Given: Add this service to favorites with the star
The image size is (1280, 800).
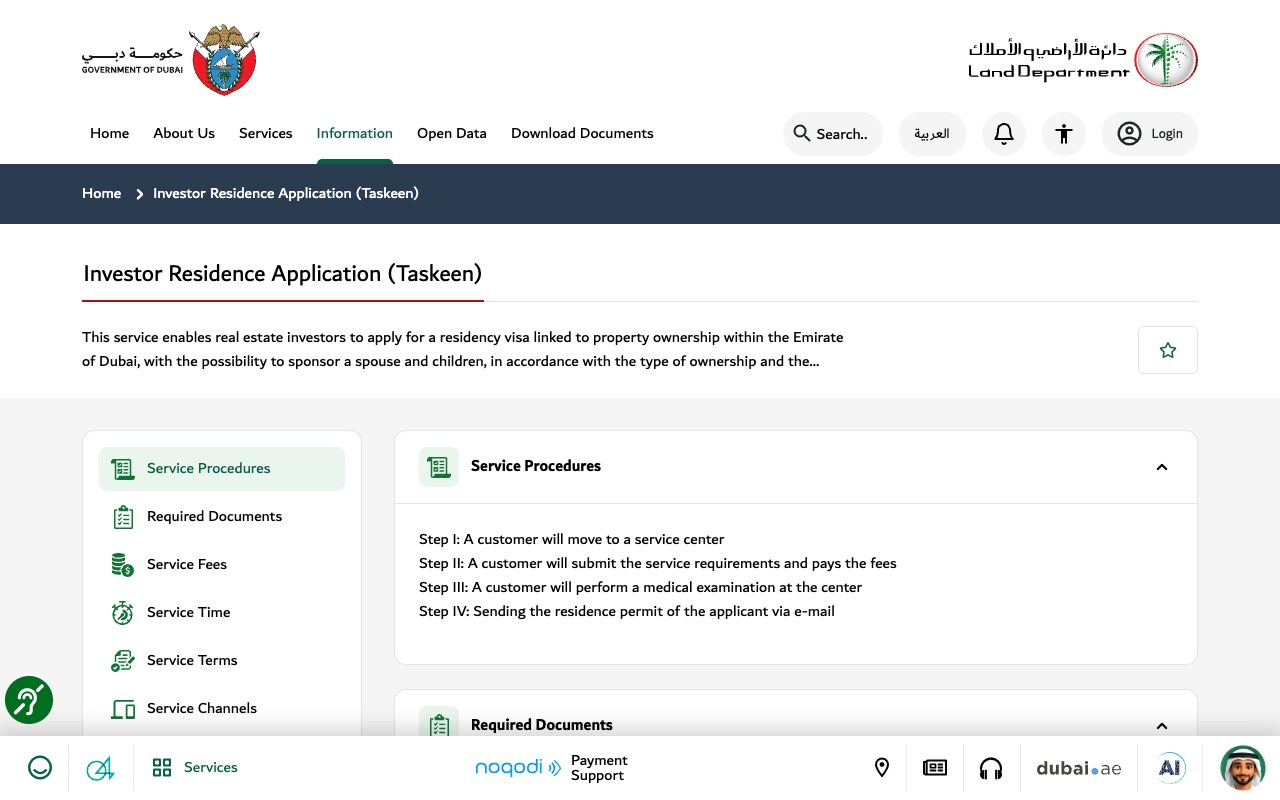Looking at the screenshot, I should coord(1168,350).
